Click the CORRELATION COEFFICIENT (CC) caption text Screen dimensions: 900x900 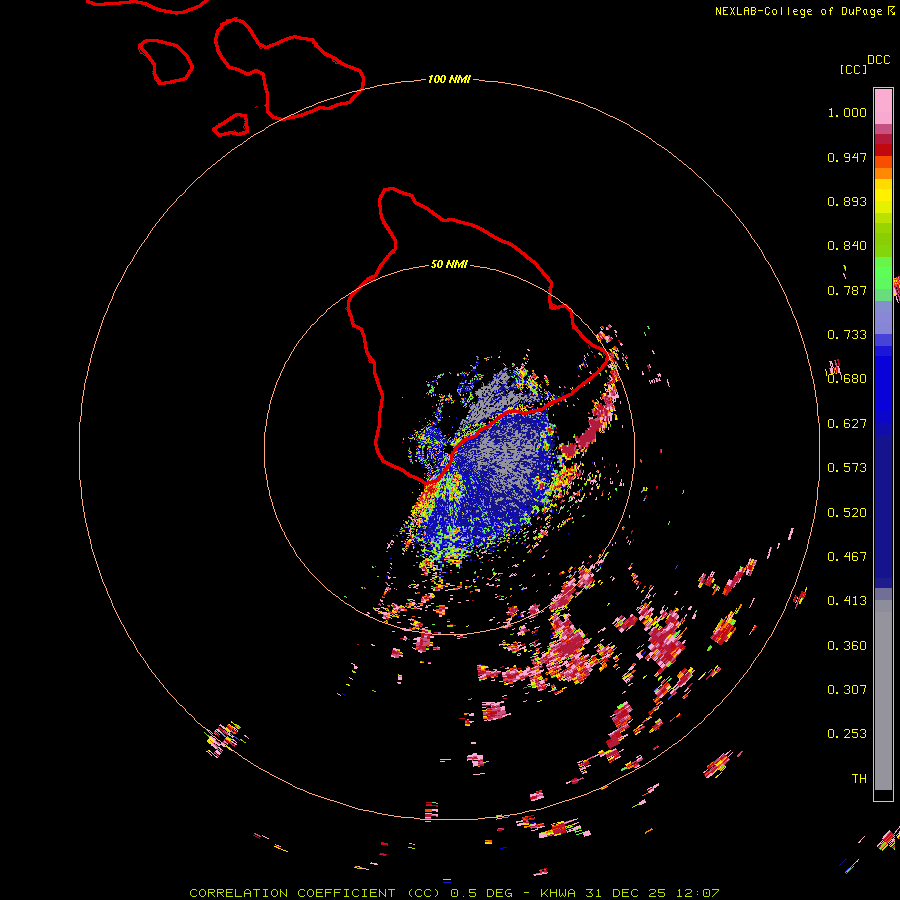tap(315, 893)
